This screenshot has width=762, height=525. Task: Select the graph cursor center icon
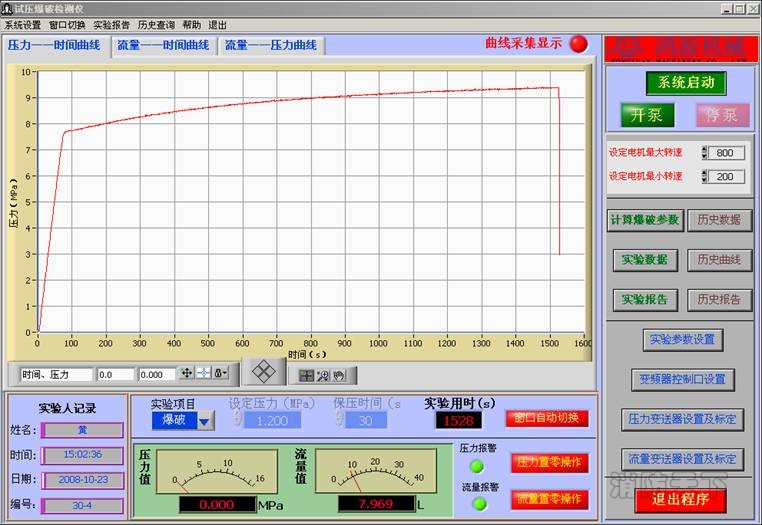[204, 373]
